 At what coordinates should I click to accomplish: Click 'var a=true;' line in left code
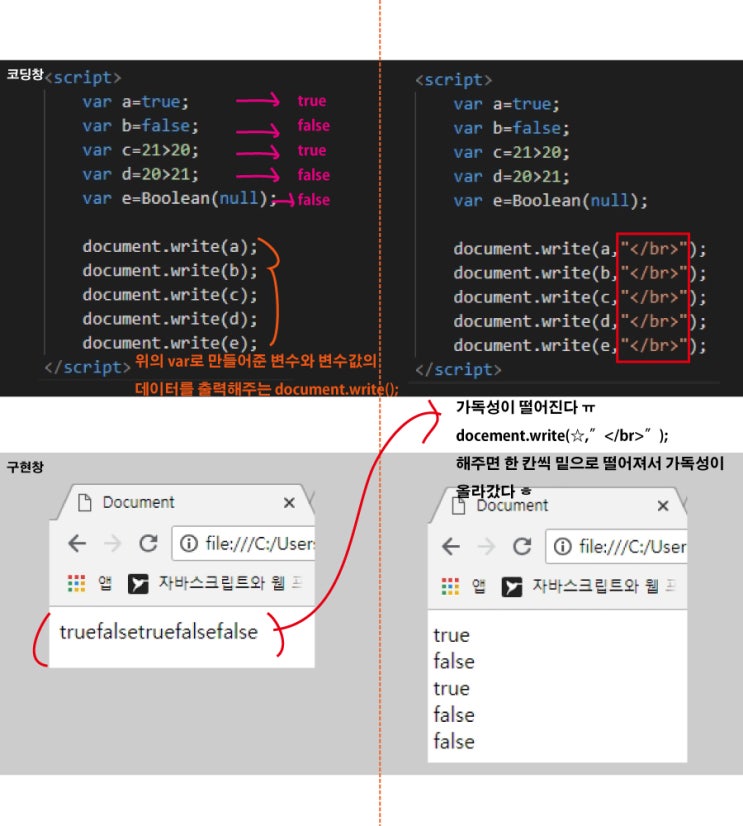[135, 101]
